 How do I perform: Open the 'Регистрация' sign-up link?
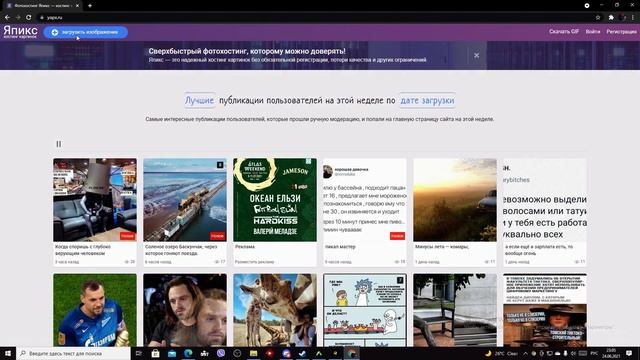[621, 31]
